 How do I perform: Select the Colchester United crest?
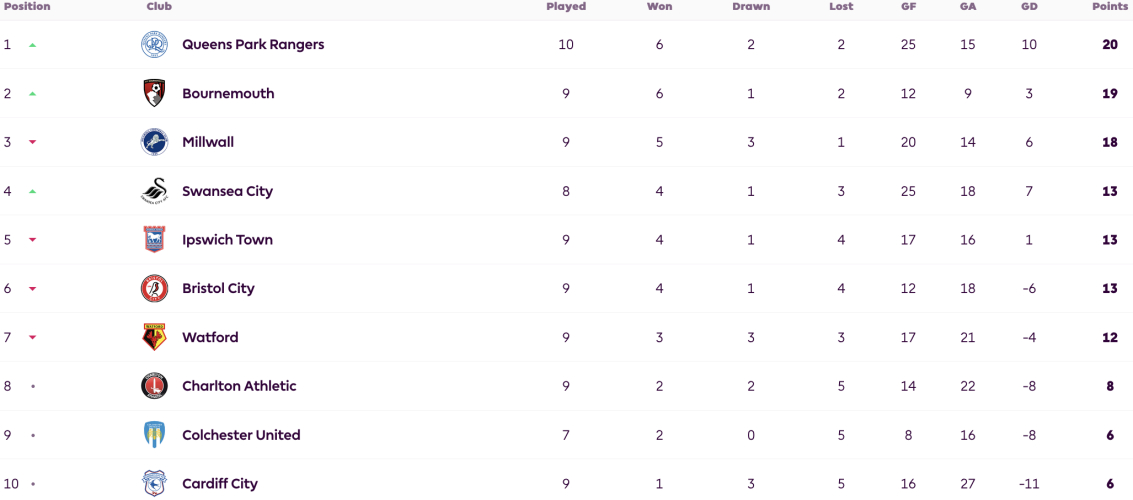(x=155, y=435)
